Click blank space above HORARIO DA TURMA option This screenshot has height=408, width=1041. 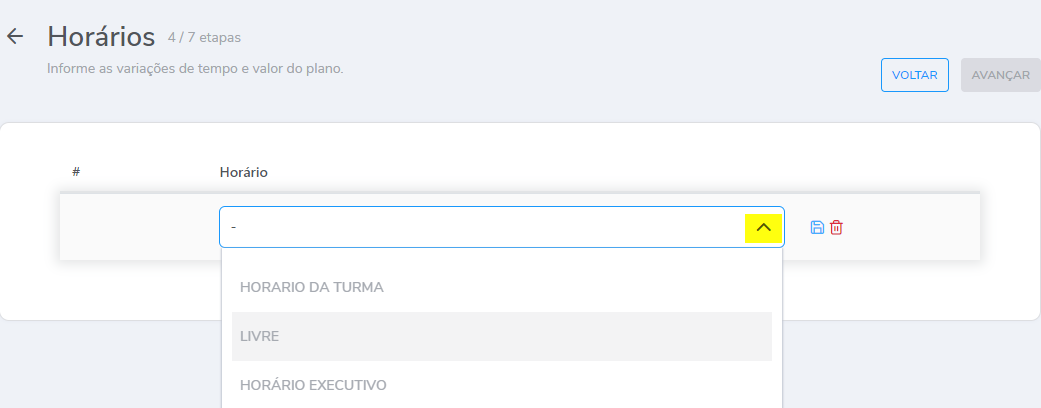500,258
